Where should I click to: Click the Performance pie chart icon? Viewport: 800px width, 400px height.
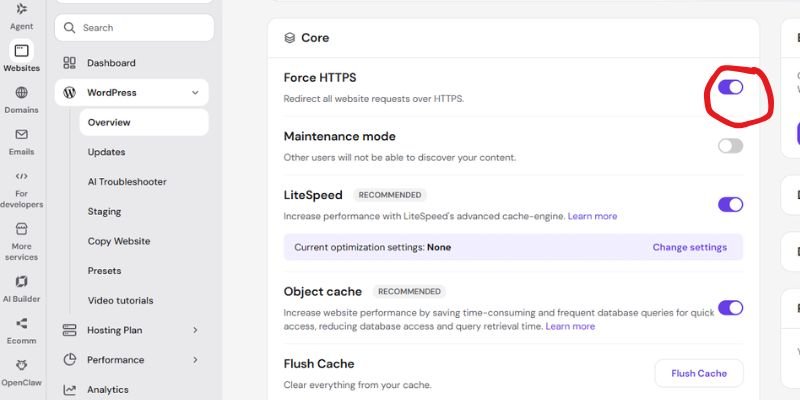tap(69, 360)
